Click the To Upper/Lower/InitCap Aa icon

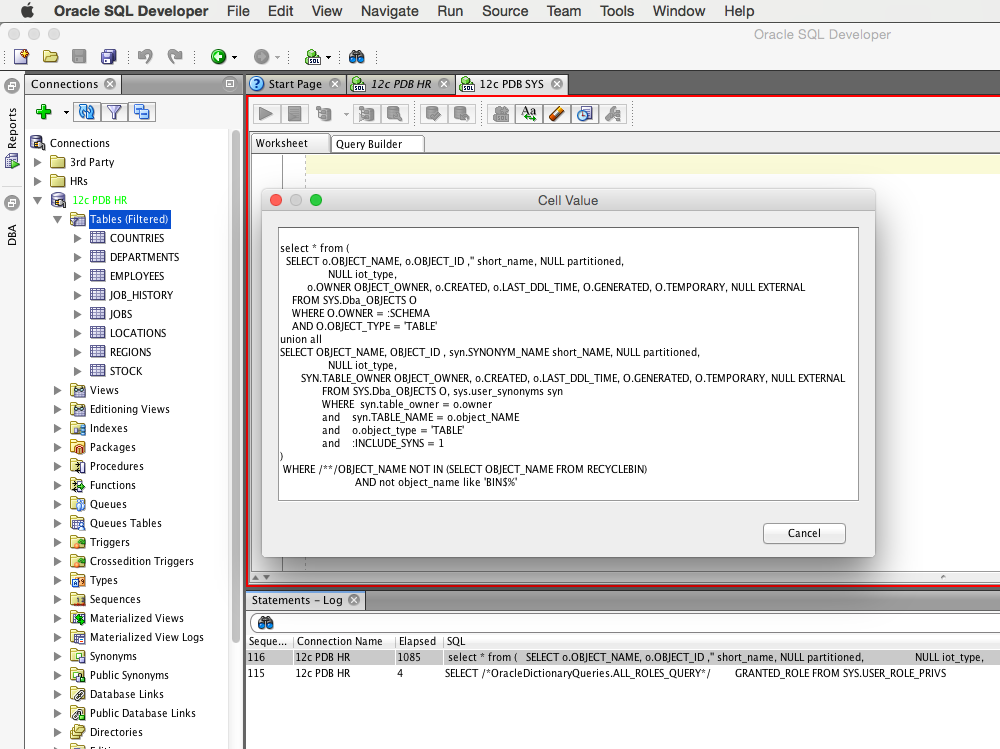click(529, 114)
